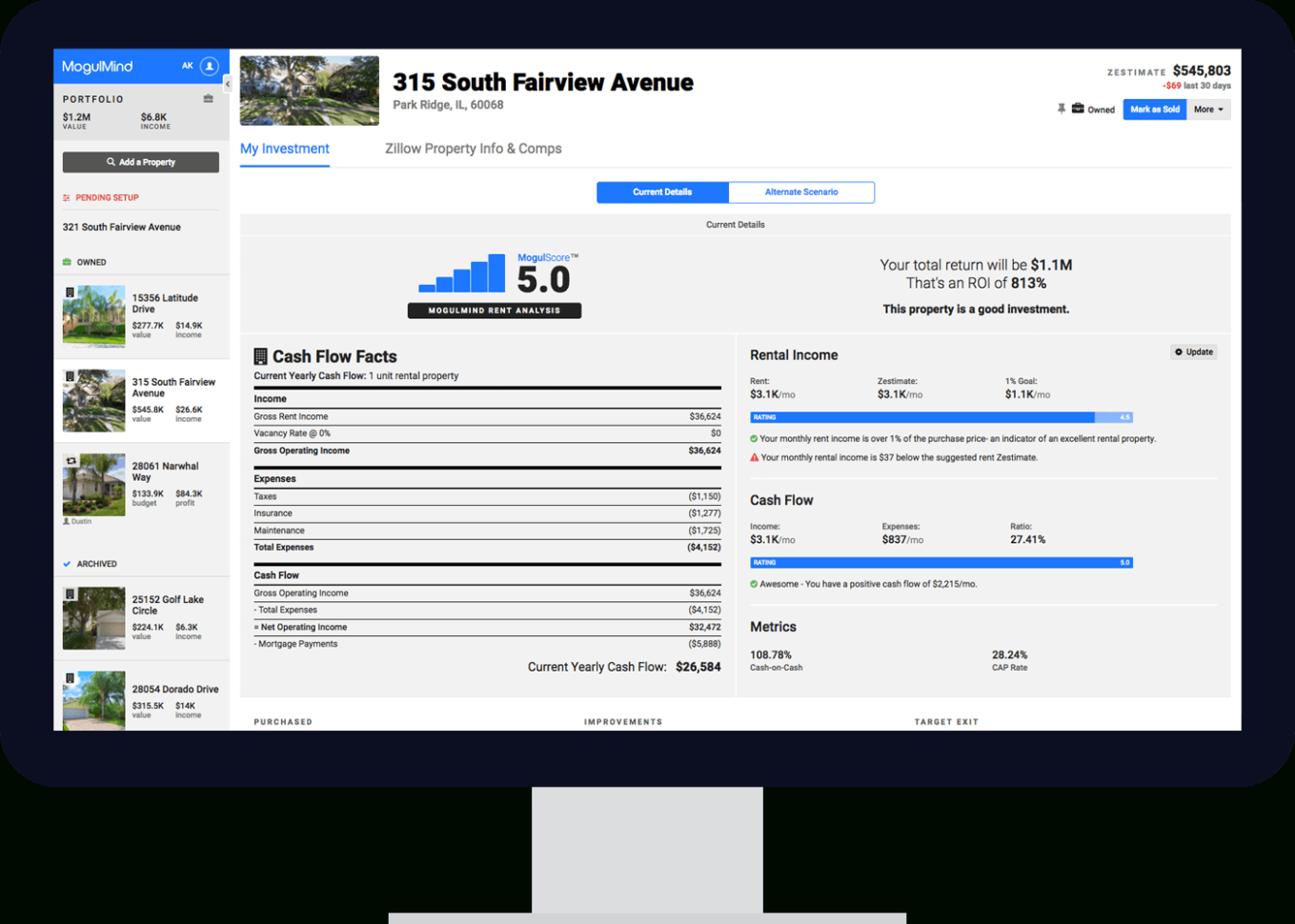Screen dimensions: 1295x924
Task: Click the green briefcase icon beside Owned
Action: pyautogui.click(x=67, y=262)
